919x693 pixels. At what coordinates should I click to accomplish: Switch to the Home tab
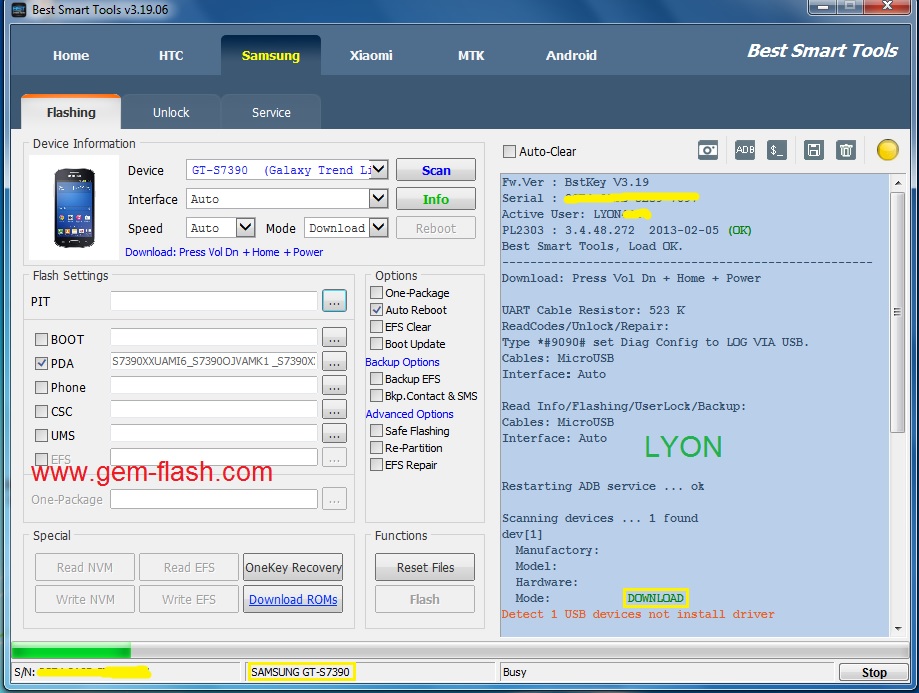point(71,56)
